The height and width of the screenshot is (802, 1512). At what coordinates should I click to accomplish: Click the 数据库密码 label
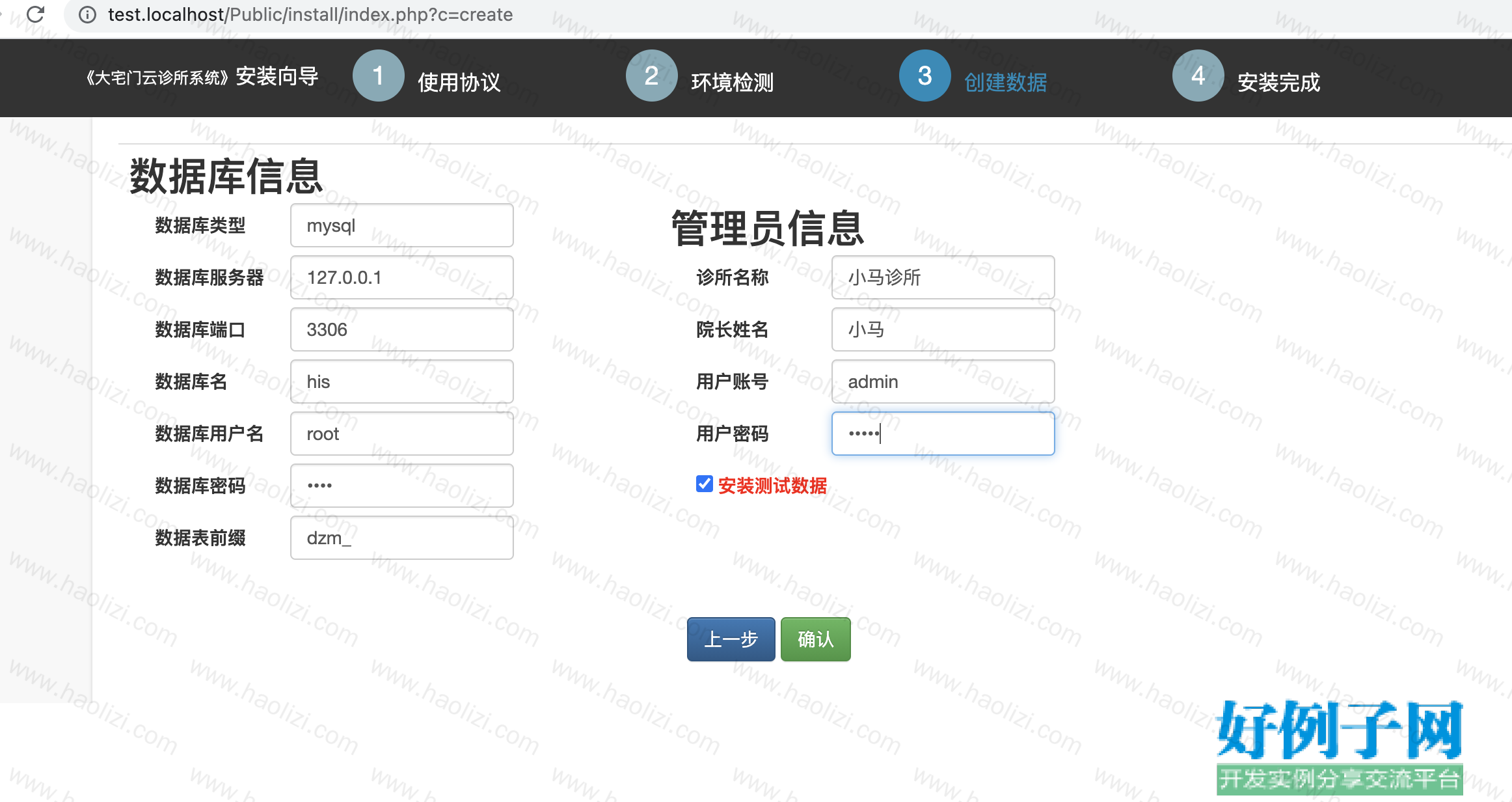tap(200, 486)
